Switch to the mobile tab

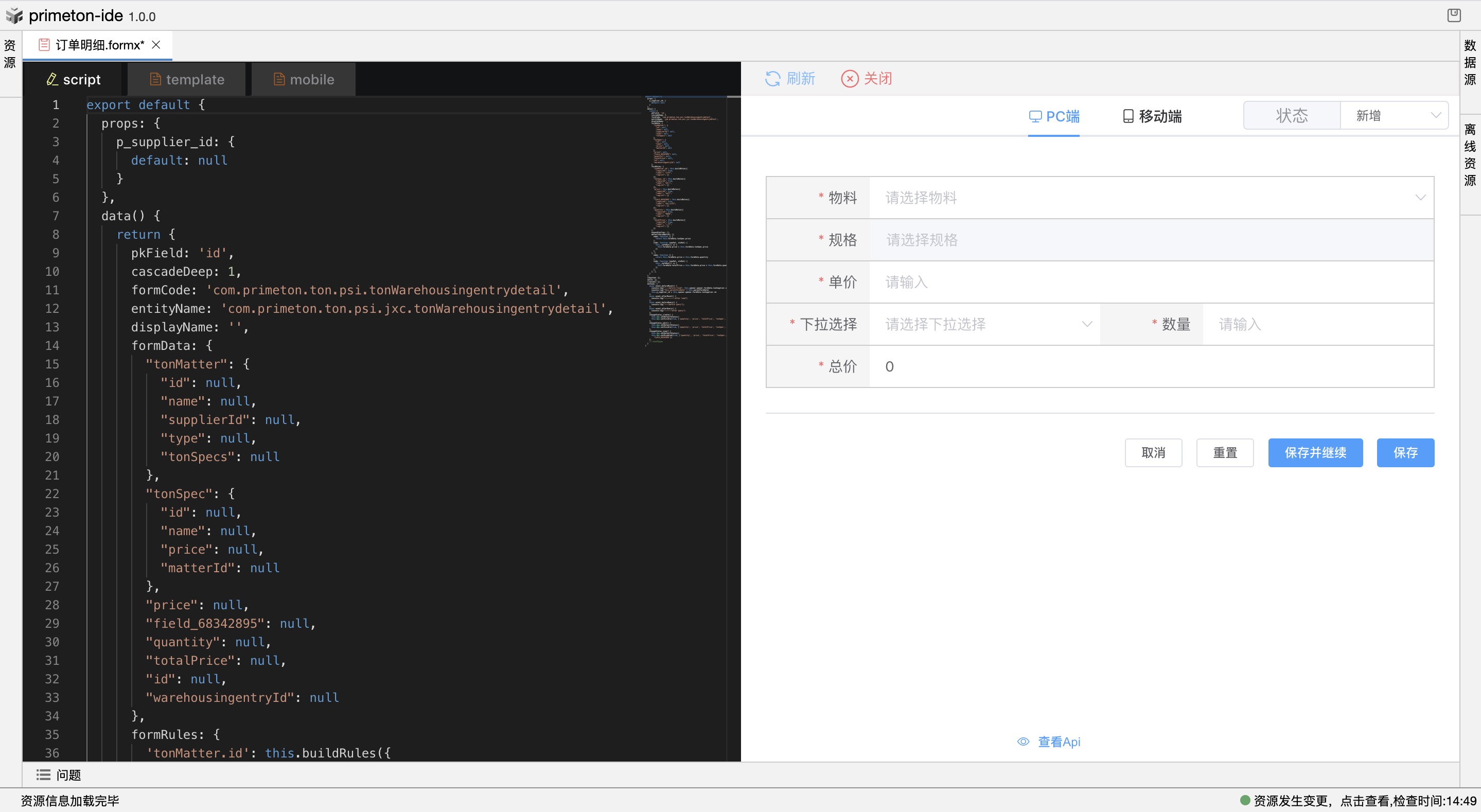304,79
